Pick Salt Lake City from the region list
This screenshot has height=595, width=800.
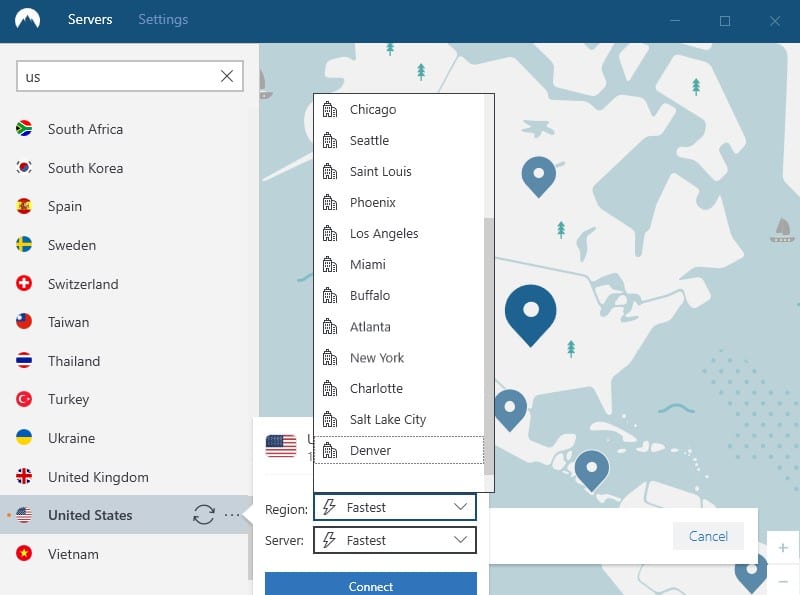pos(398,419)
